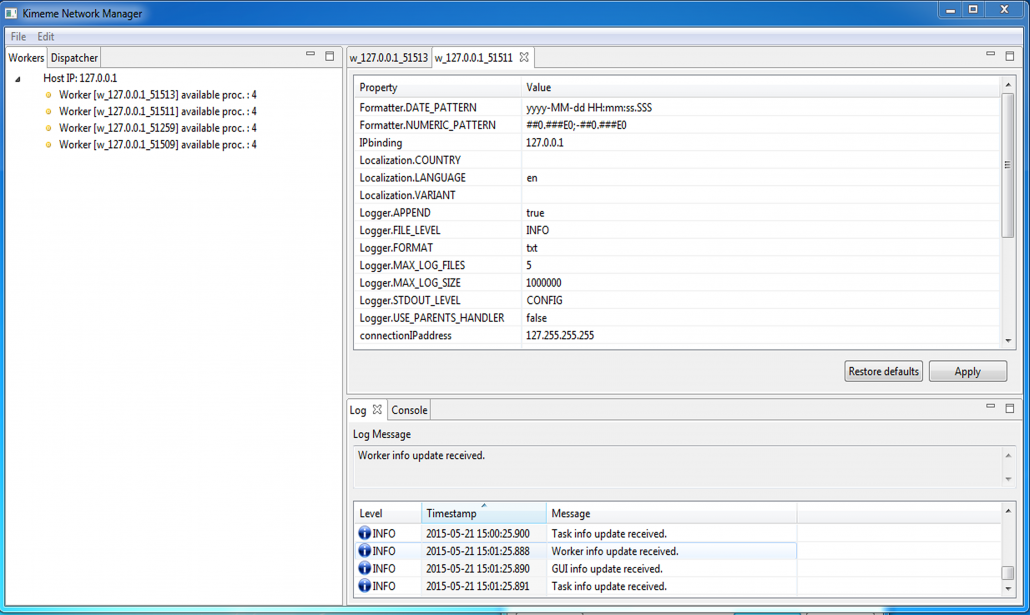Click the connectionIPaddress value 127.255.255.255
Screen dimensions: 1030x615
[x=560, y=336]
